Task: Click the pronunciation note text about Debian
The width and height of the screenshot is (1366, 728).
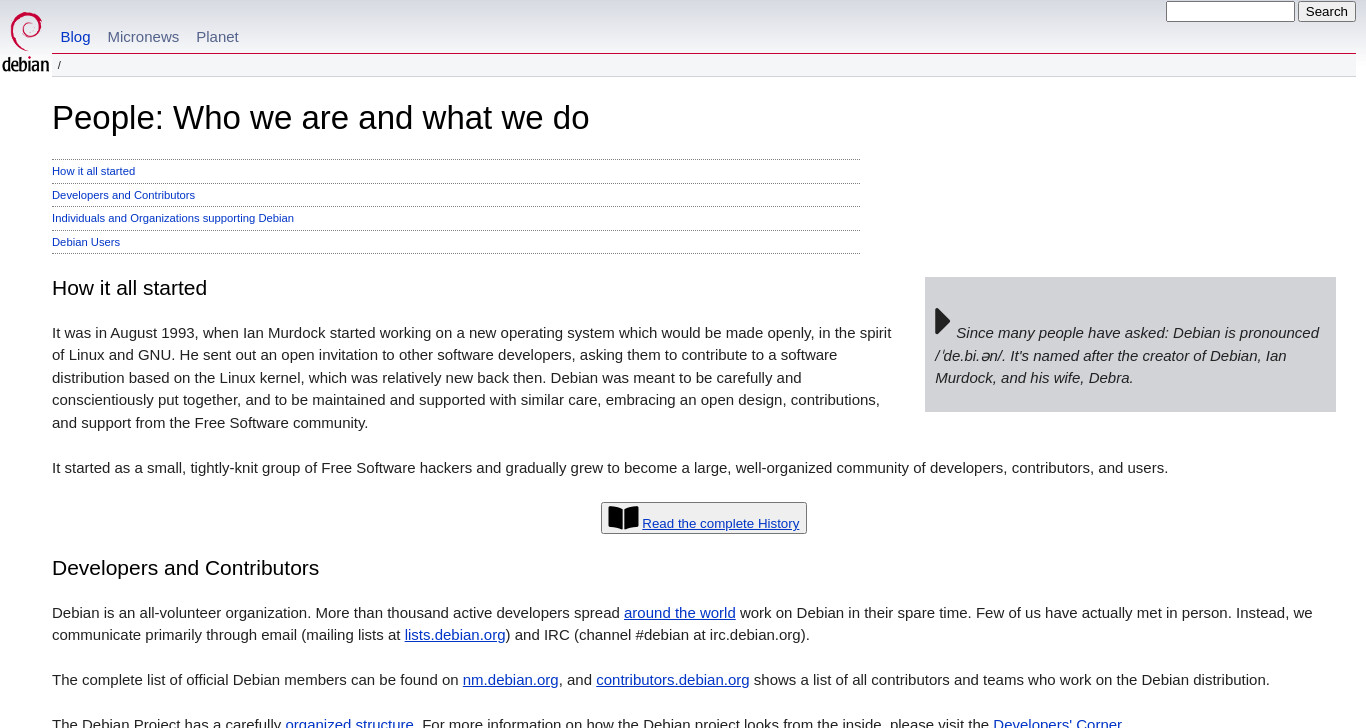Action: coord(1127,355)
